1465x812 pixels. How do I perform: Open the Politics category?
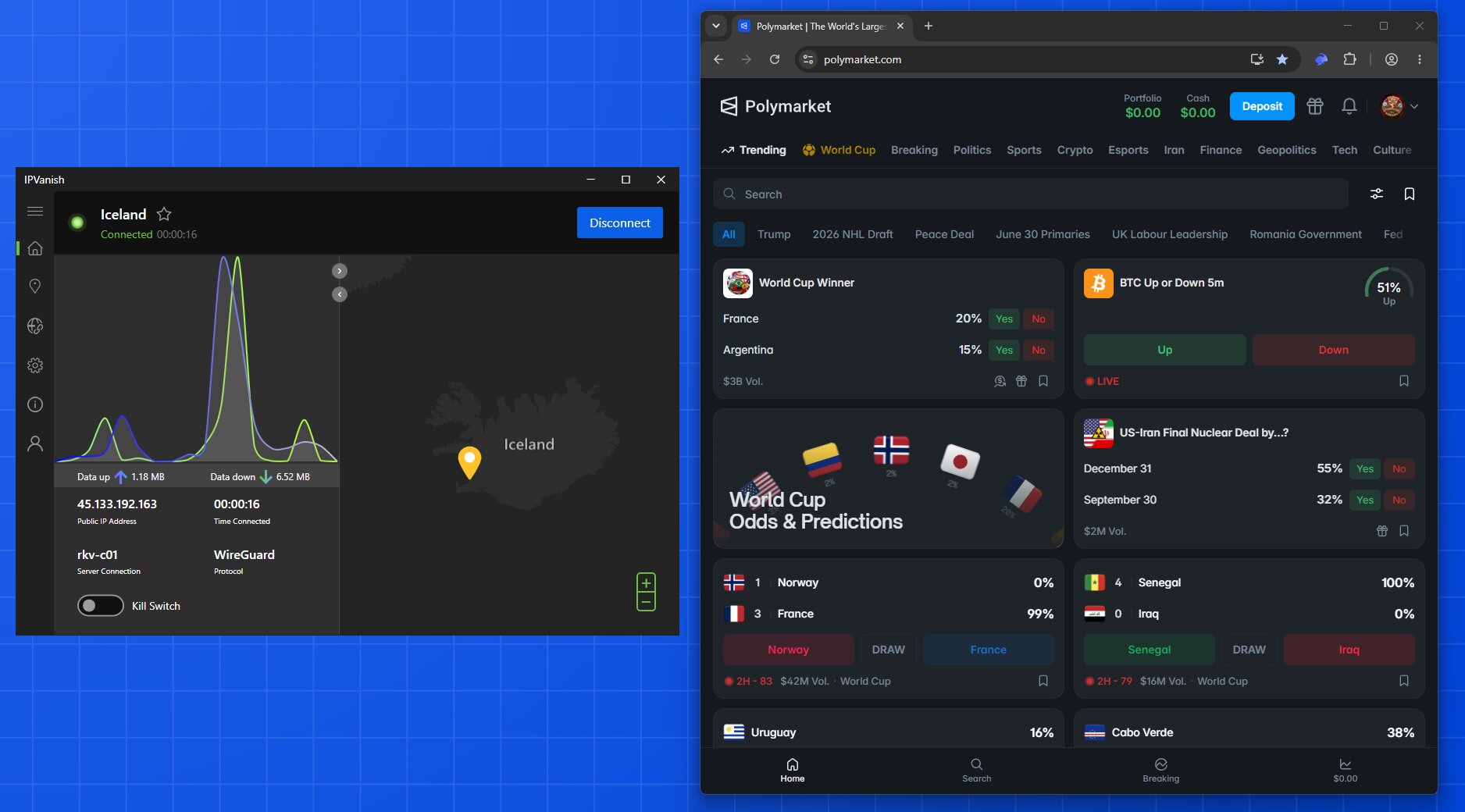click(972, 150)
